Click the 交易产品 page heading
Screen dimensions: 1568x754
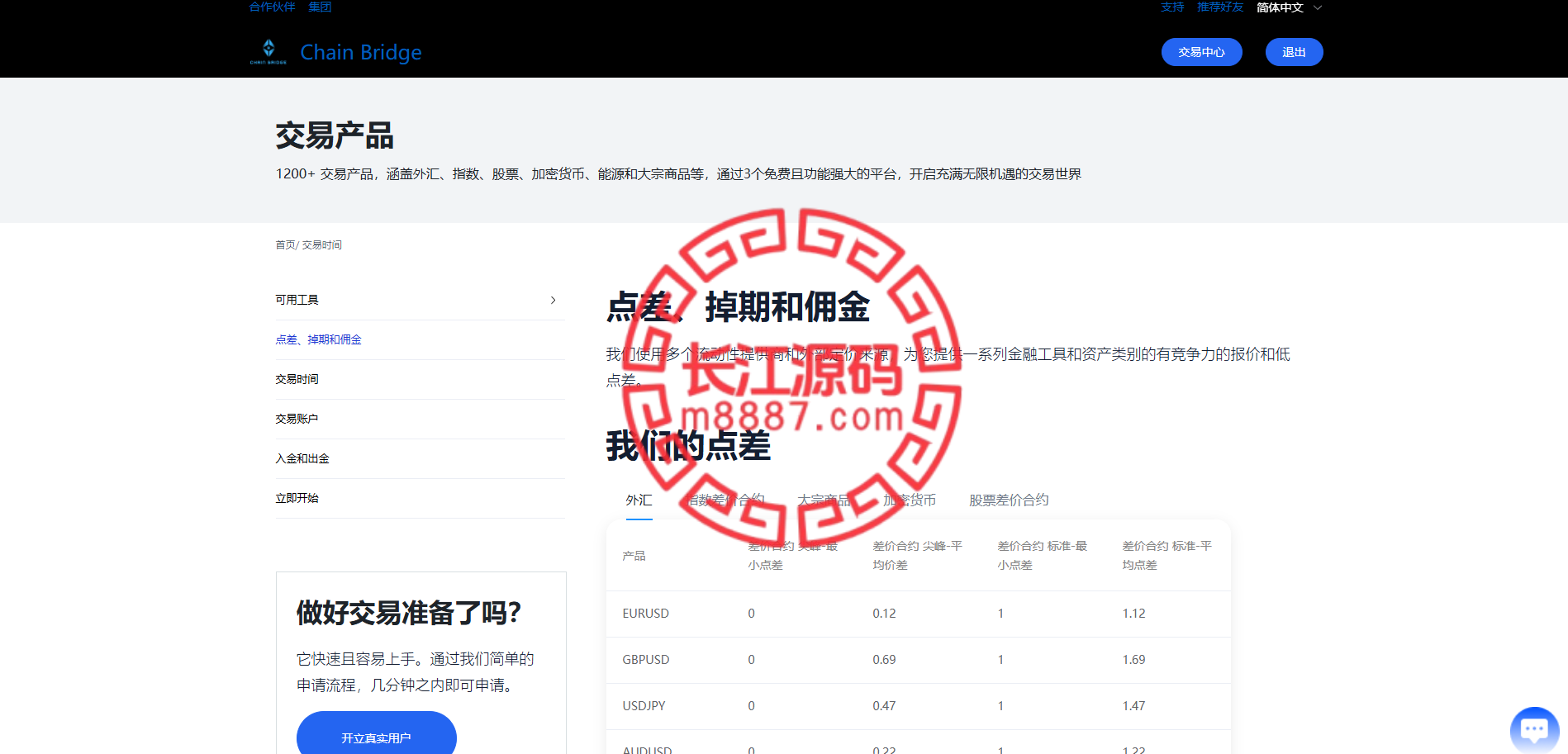(335, 135)
